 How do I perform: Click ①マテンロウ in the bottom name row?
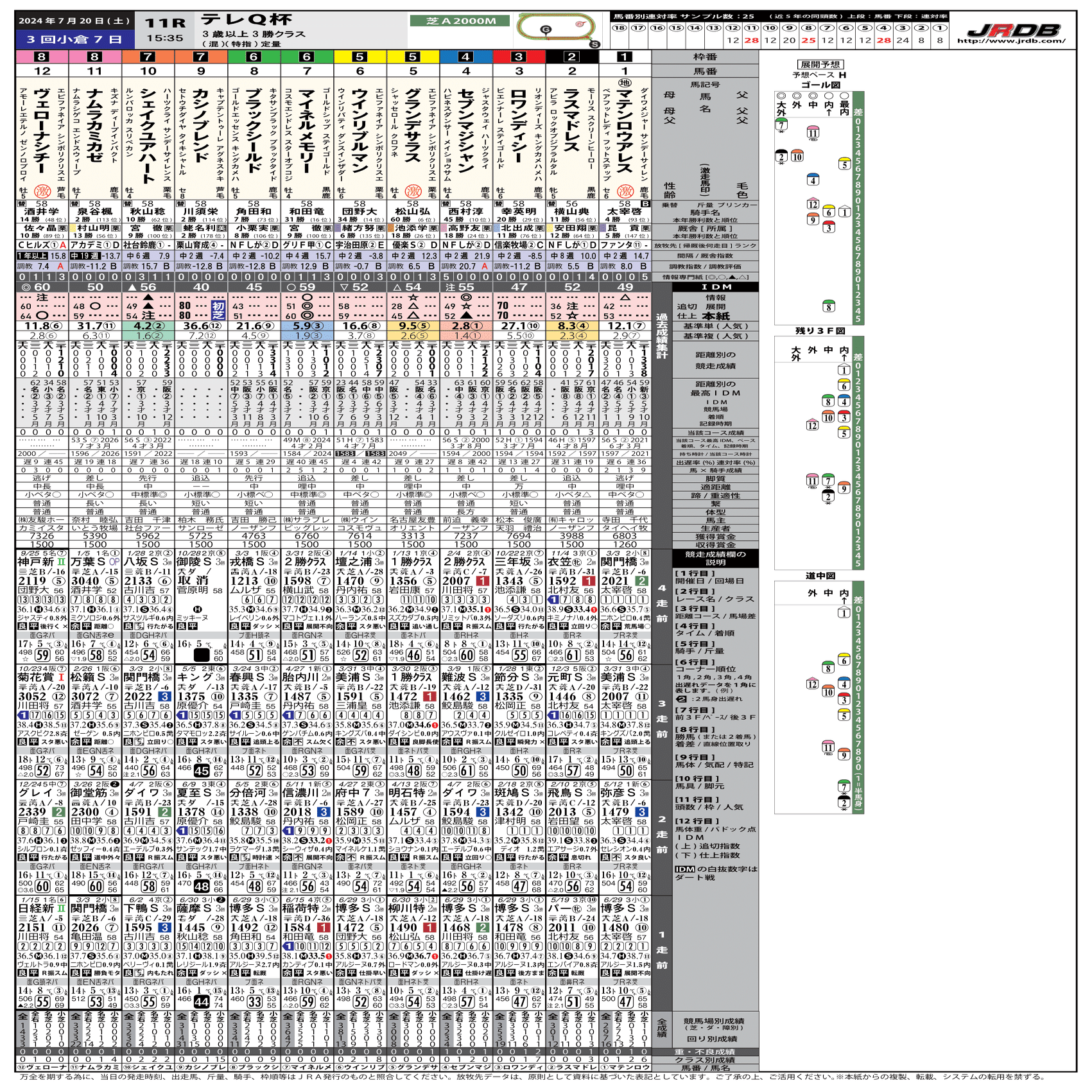(625, 1067)
